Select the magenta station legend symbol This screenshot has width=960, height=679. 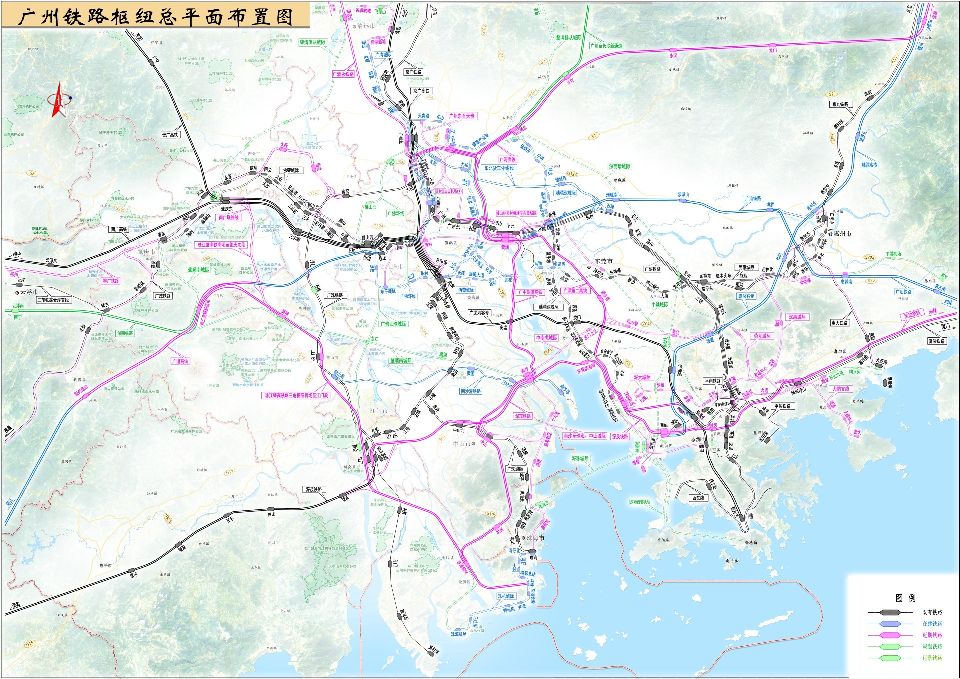pyautogui.click(x=890, y=635)
